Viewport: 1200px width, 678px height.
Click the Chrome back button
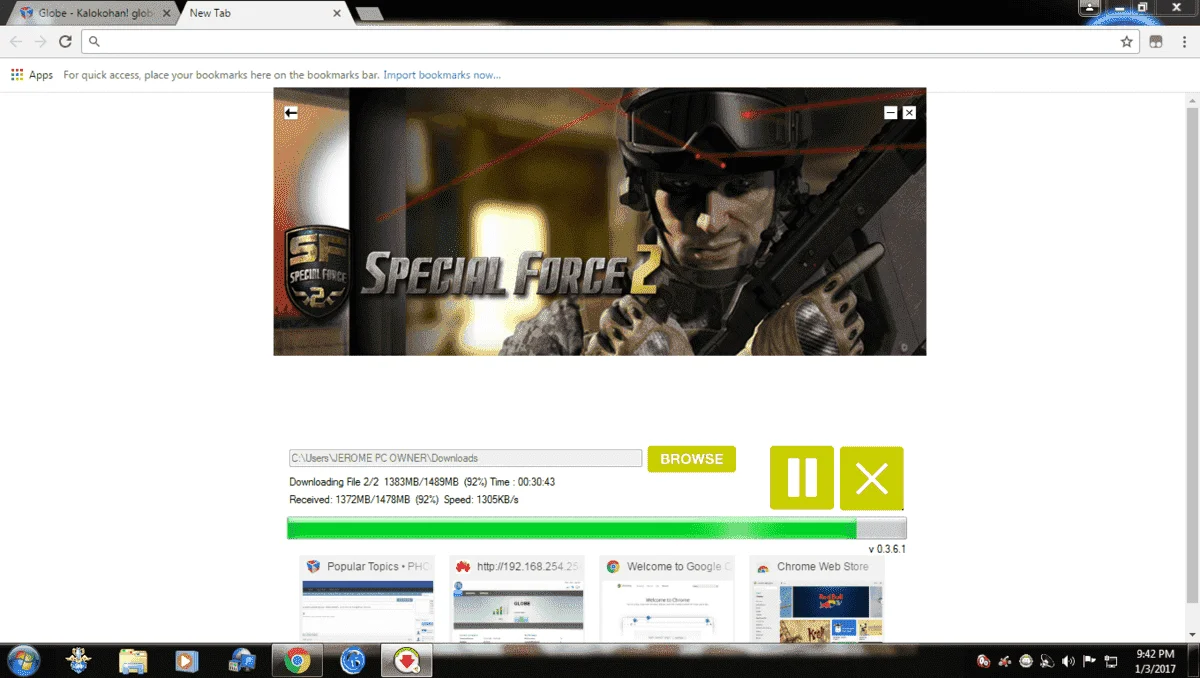click(16, 42)
